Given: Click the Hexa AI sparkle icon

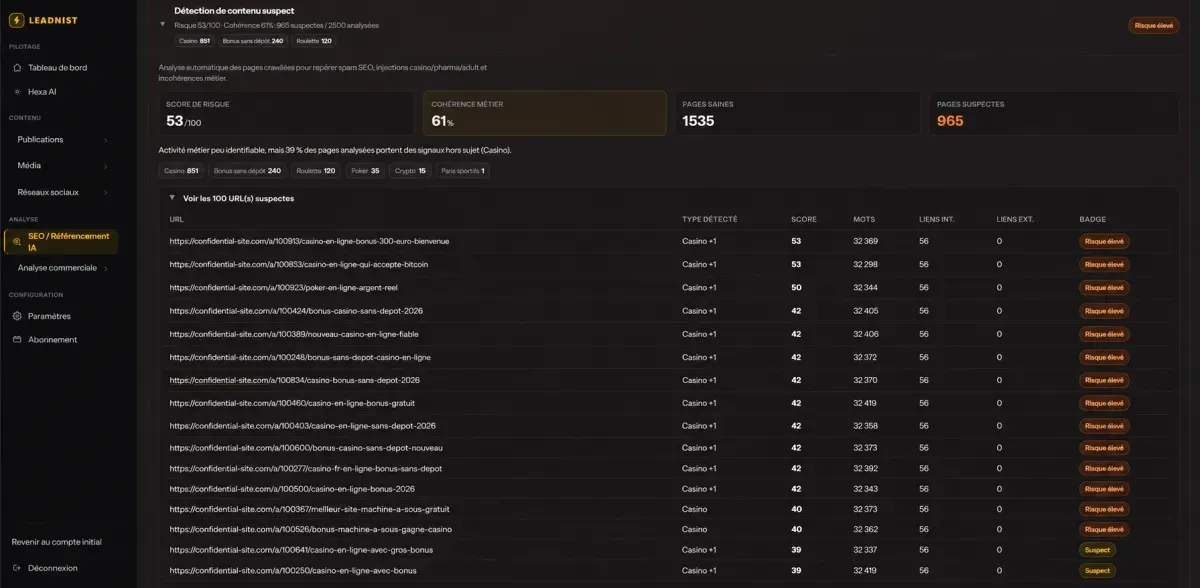Looking at the screenshot, I should pos(18,92).
